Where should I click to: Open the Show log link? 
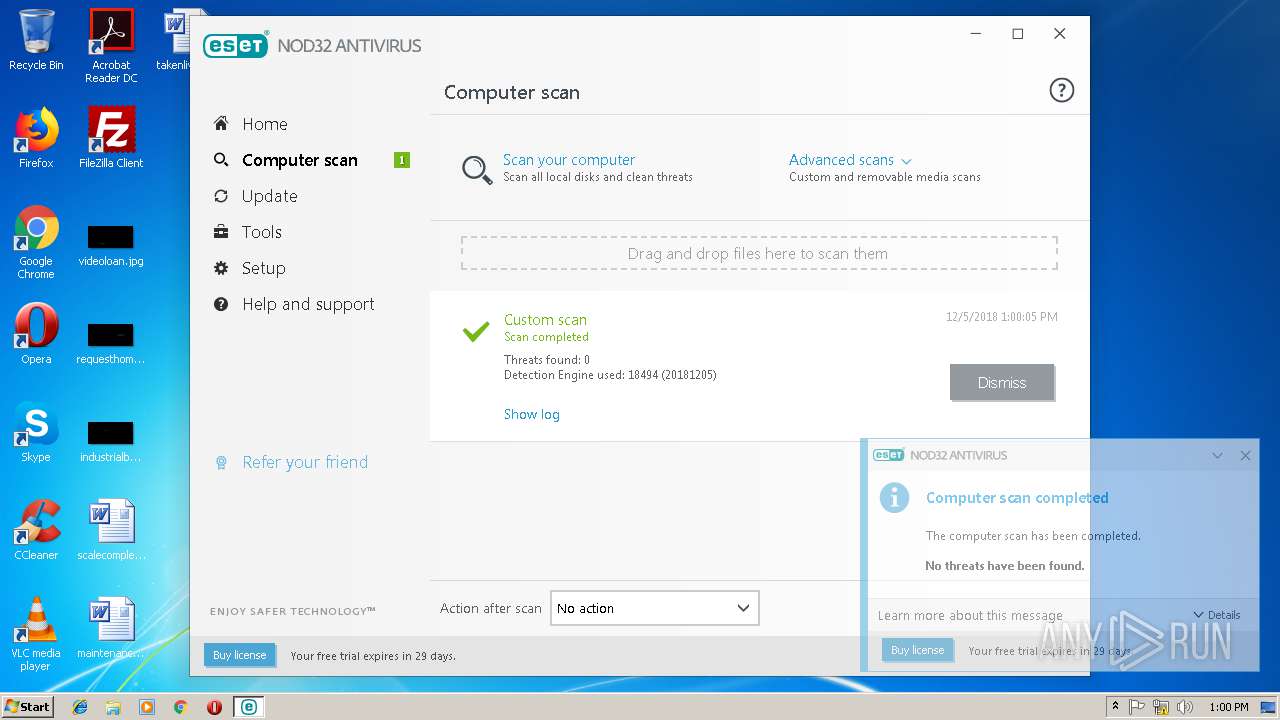532,414
